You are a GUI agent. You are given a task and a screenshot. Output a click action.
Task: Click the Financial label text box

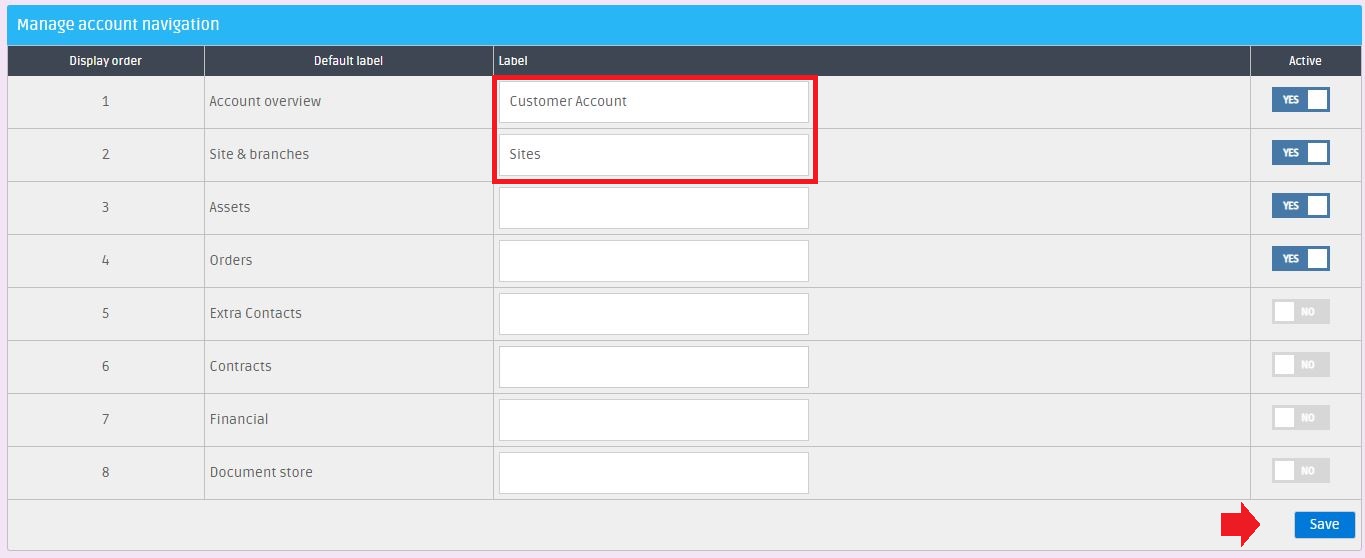click(x=653, y=419)
